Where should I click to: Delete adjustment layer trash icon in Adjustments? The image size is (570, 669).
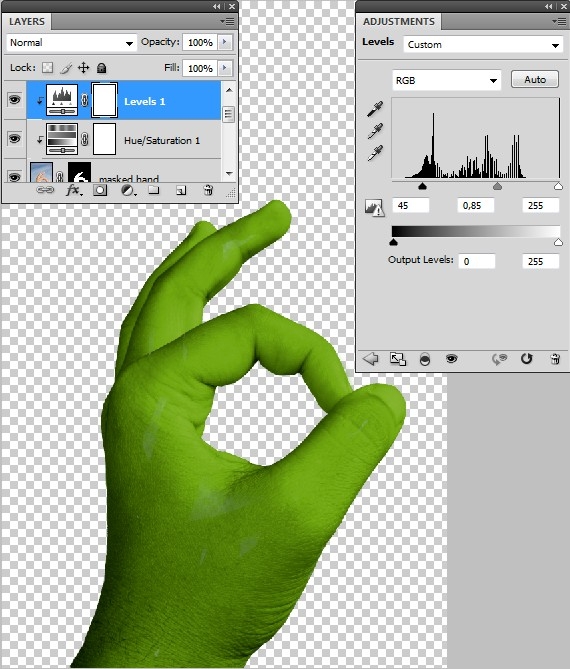[x=555, y=359]
